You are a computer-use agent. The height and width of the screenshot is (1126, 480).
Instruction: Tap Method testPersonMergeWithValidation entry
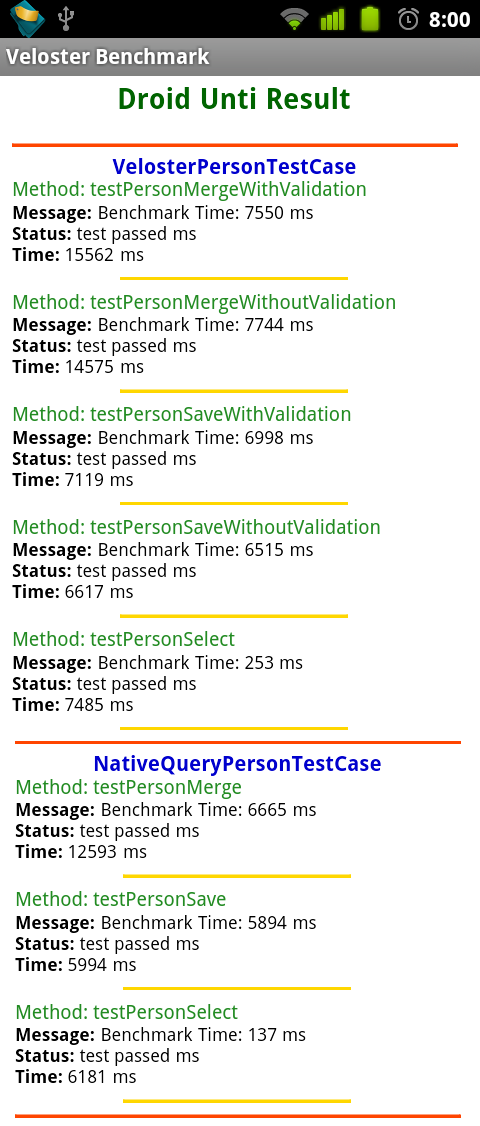[x=190, y=190]
